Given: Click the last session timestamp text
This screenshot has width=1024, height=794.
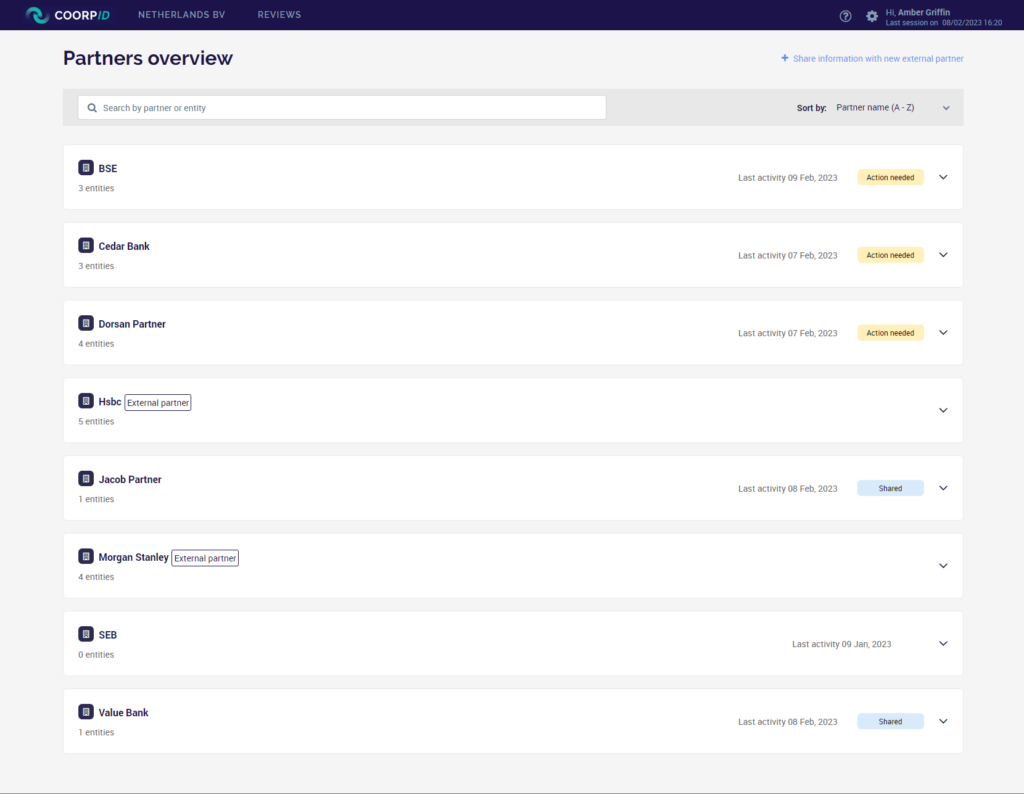Looking at the screenshot, I should pos(944,23).
